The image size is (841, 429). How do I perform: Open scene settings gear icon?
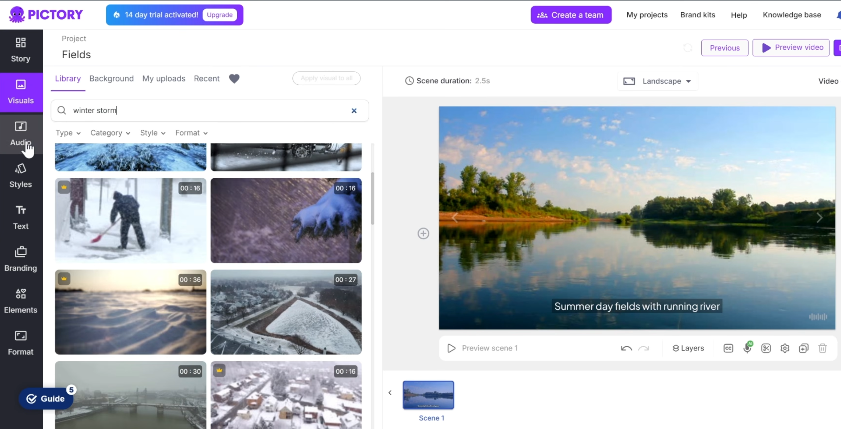785,349
